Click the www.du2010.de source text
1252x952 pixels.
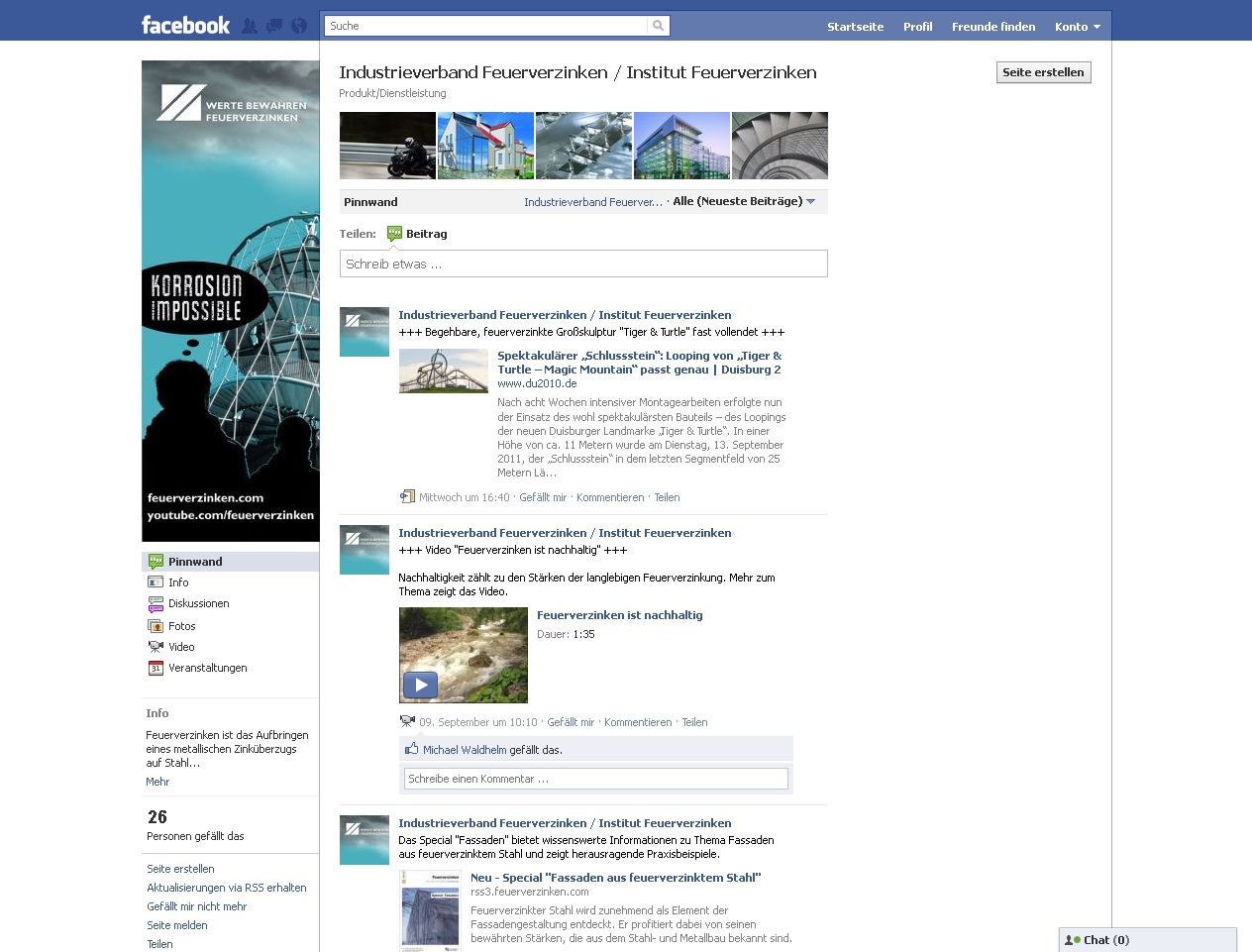click(x=537, y=383)
